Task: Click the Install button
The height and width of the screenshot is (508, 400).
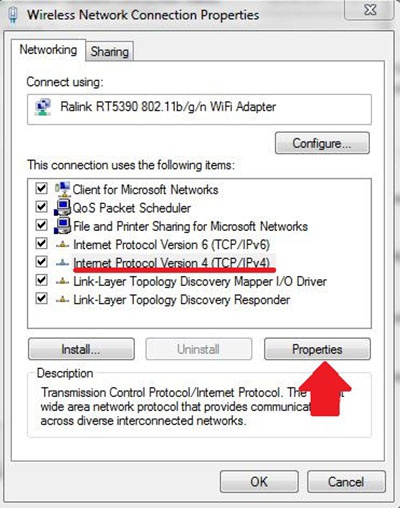Action: pos(81,349)
